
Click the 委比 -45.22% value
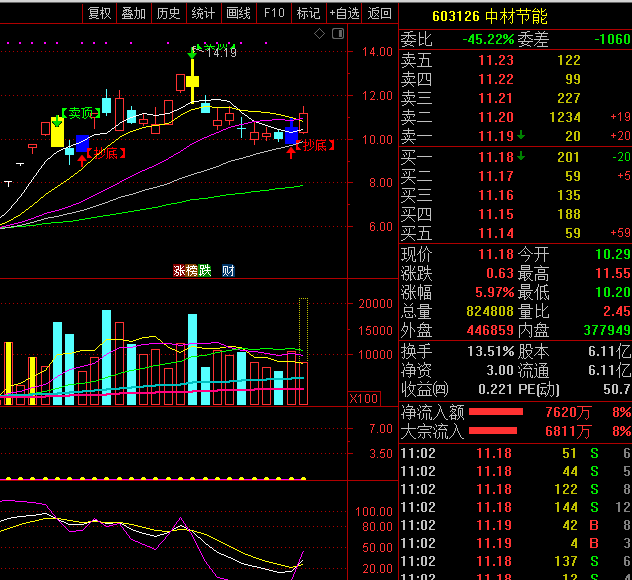click(x=488, y=39)
